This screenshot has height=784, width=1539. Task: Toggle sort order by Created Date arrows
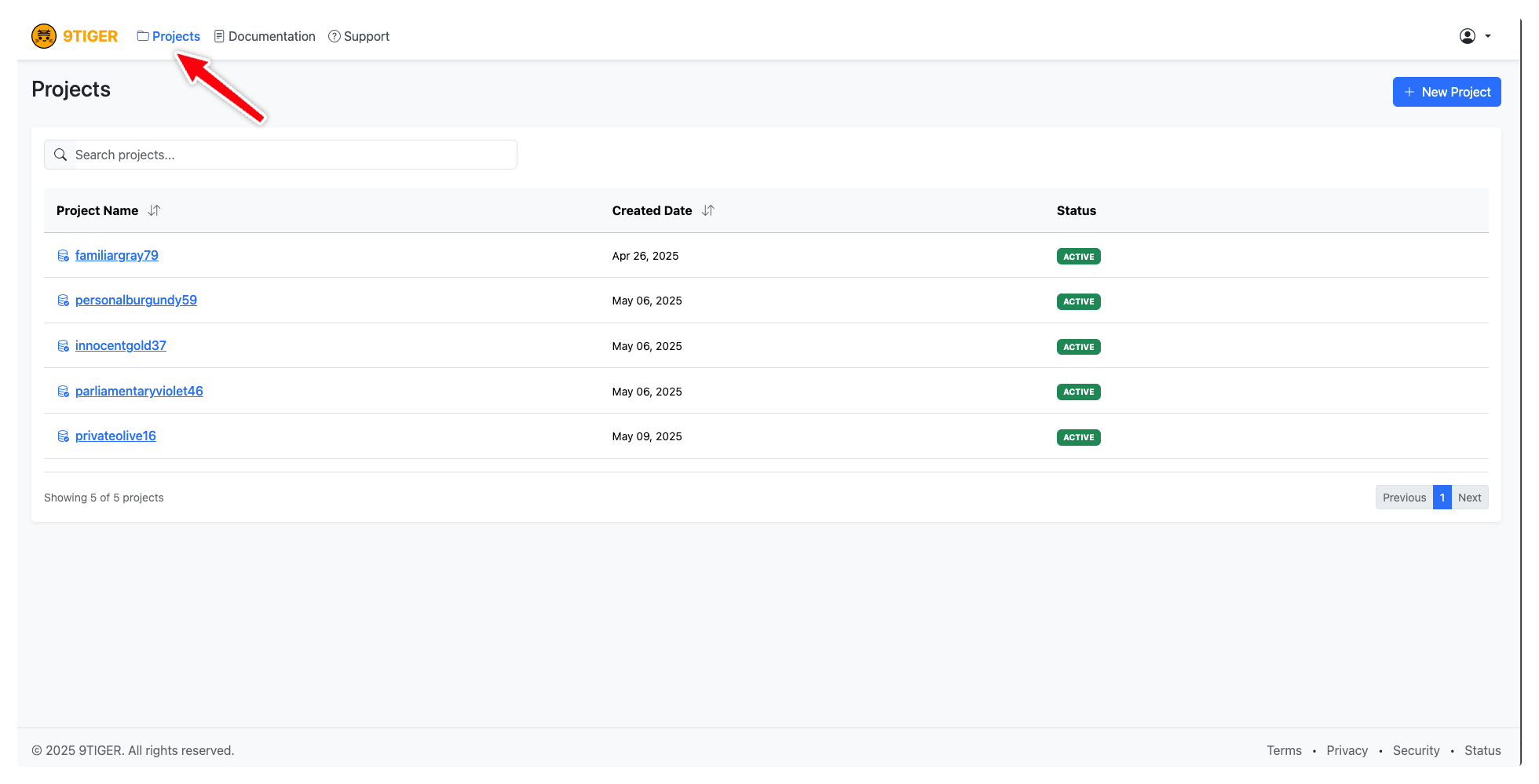click(707, 210)
